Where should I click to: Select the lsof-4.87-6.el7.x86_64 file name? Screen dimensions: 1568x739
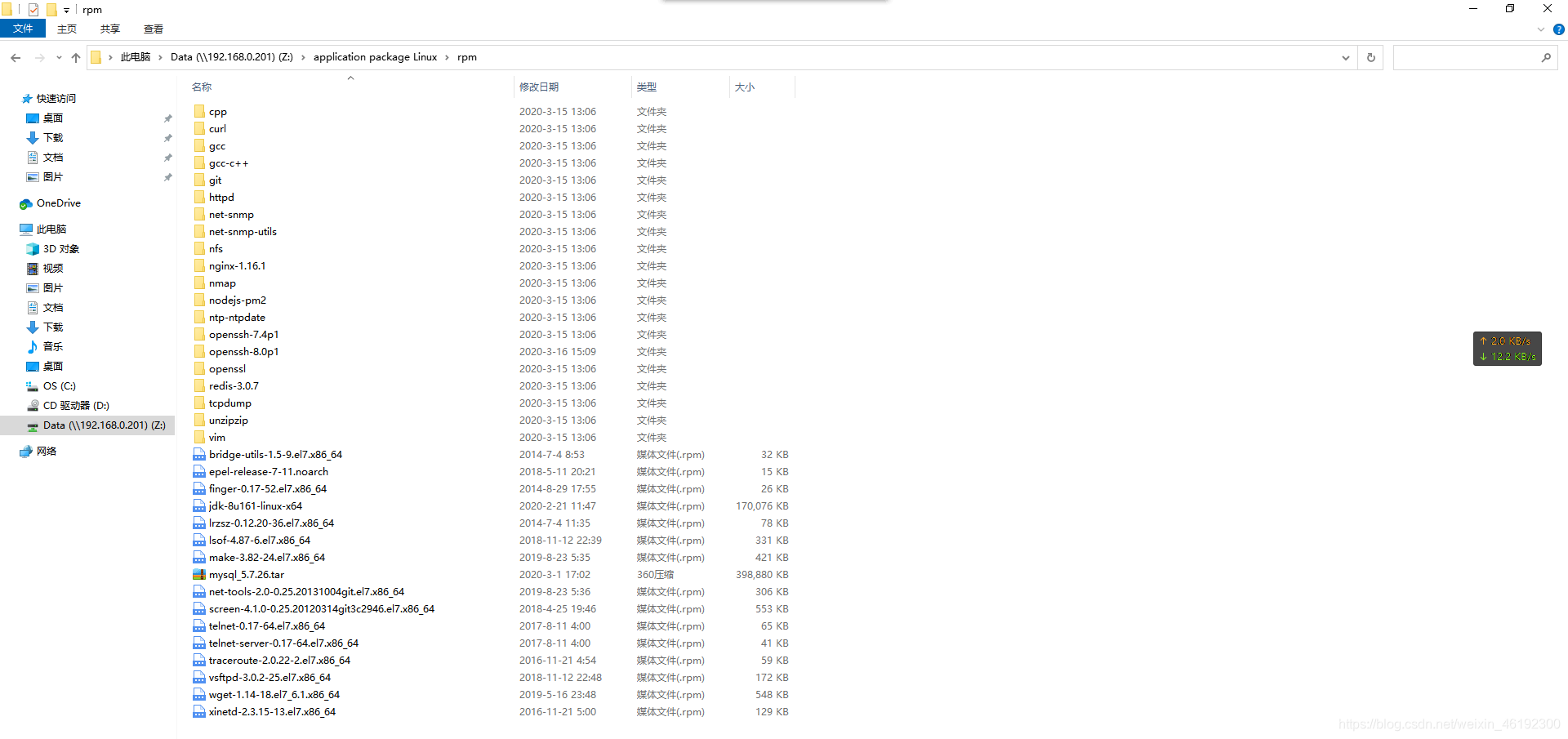(260, 541)
